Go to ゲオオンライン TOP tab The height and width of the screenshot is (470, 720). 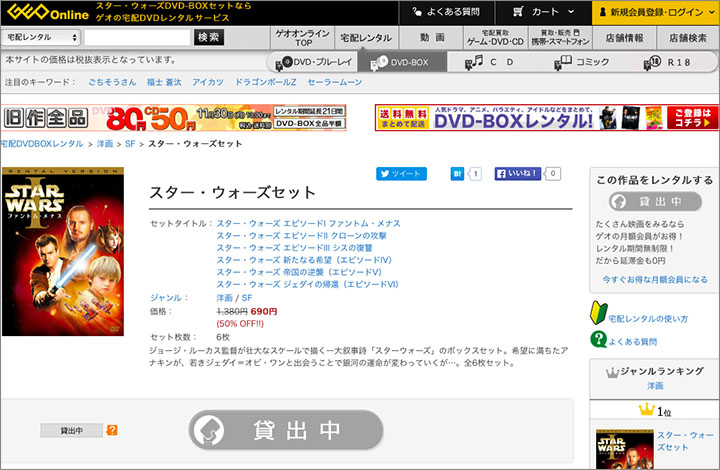click(x=303, y=38)
